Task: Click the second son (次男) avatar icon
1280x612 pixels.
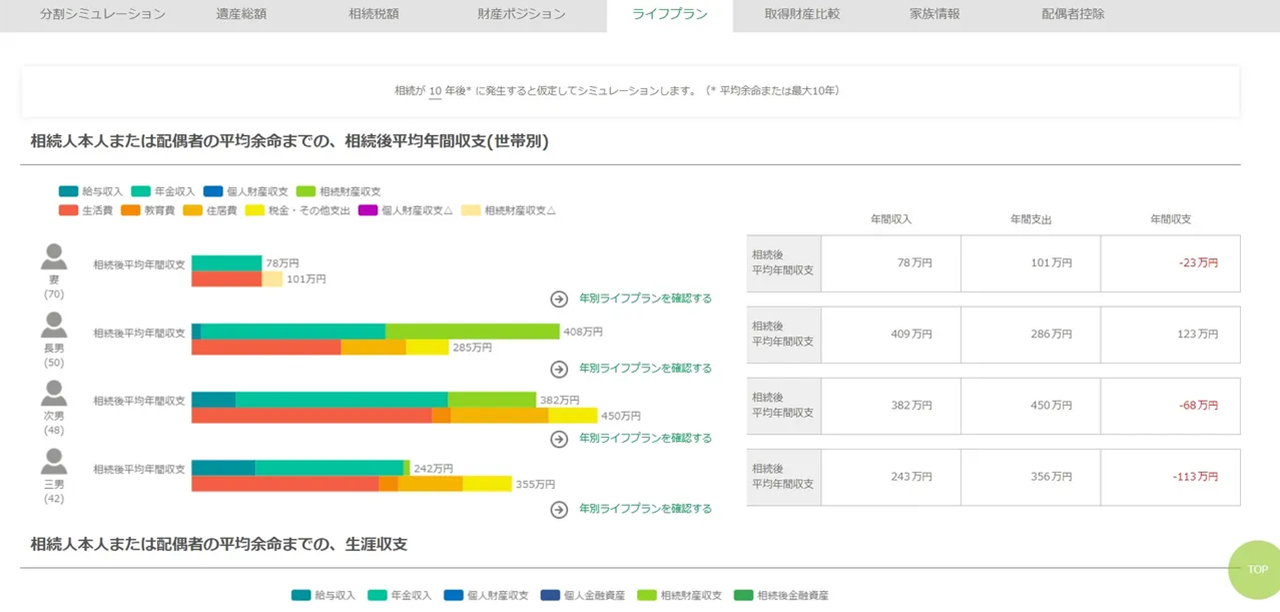Action: 54,394
